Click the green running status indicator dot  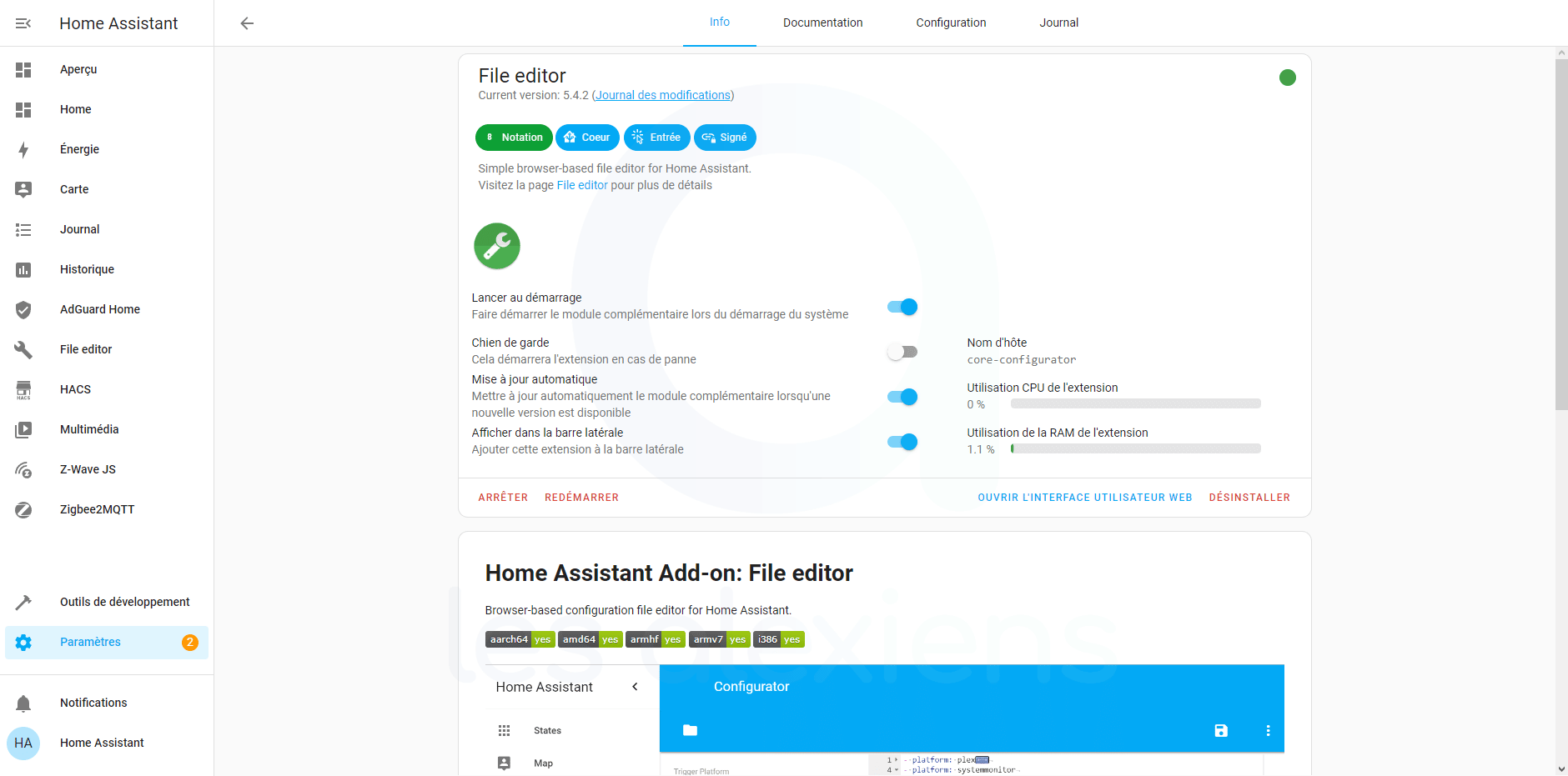(x=1288, y=78)
